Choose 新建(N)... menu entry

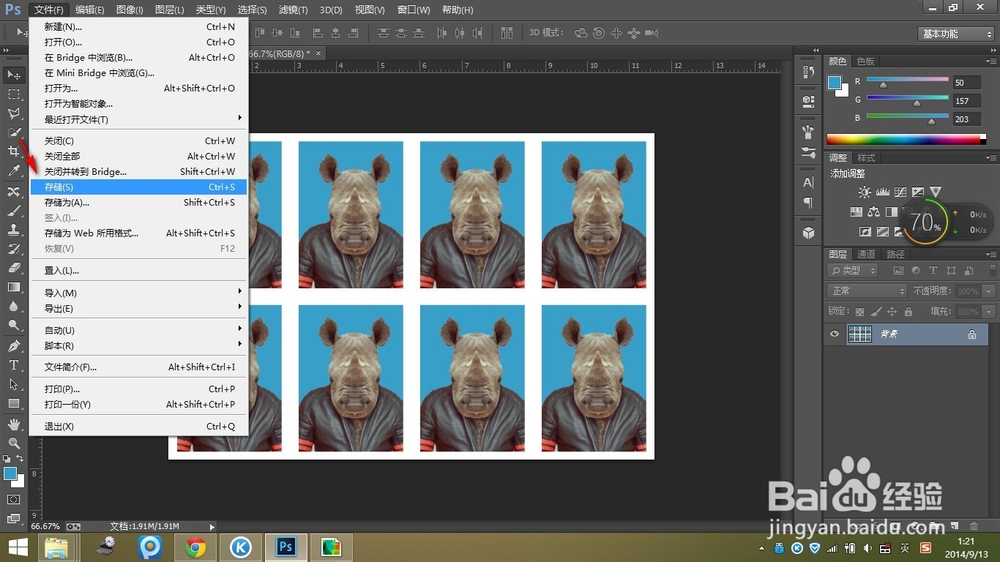138,26
